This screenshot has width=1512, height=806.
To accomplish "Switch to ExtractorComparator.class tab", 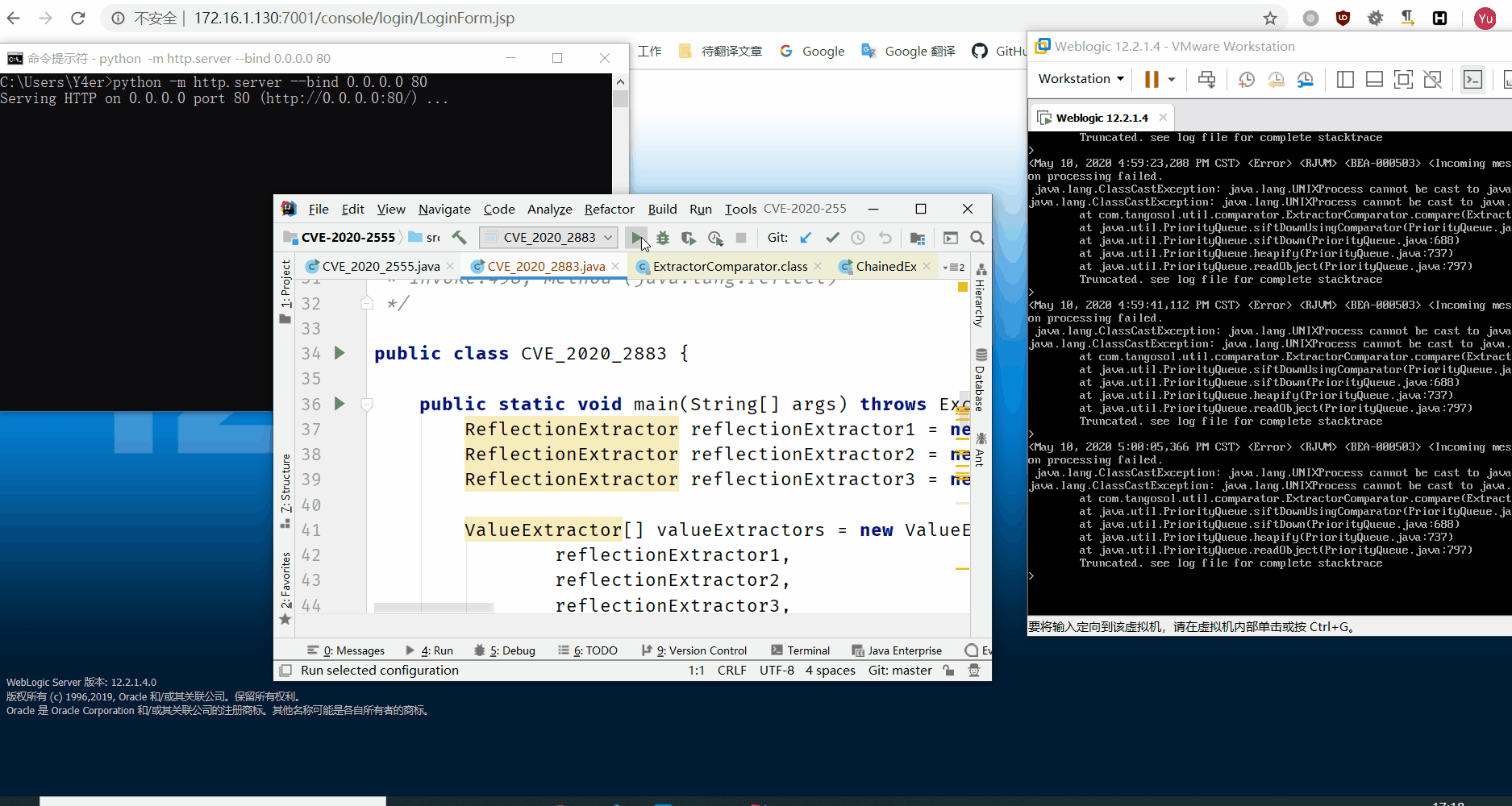I will coord(730,266).
